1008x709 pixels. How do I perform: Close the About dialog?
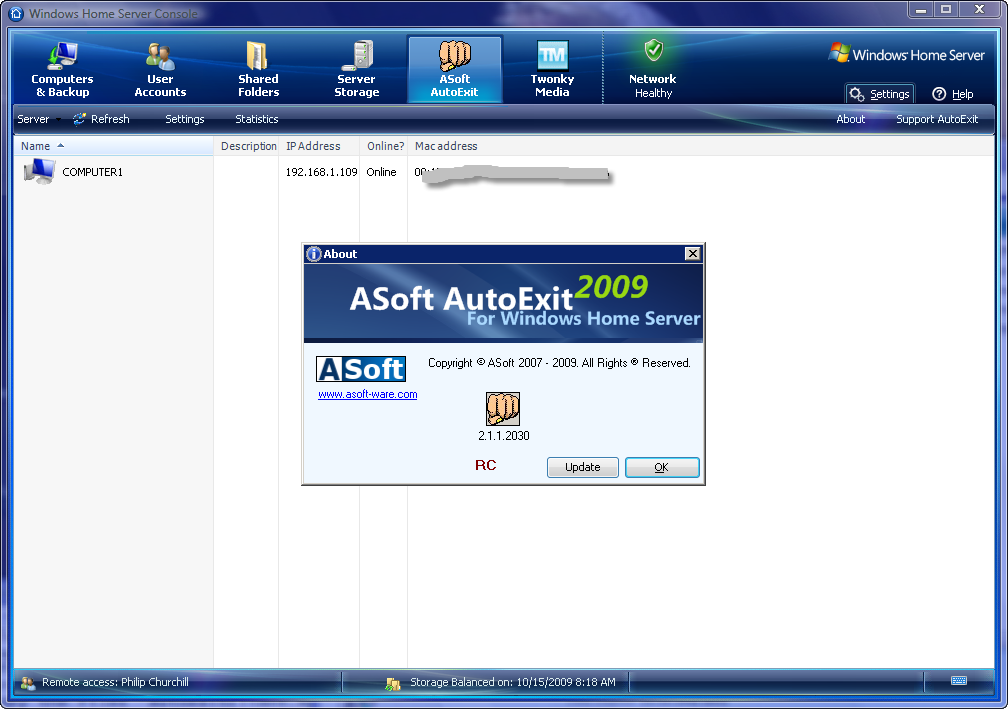coord(692,253)
